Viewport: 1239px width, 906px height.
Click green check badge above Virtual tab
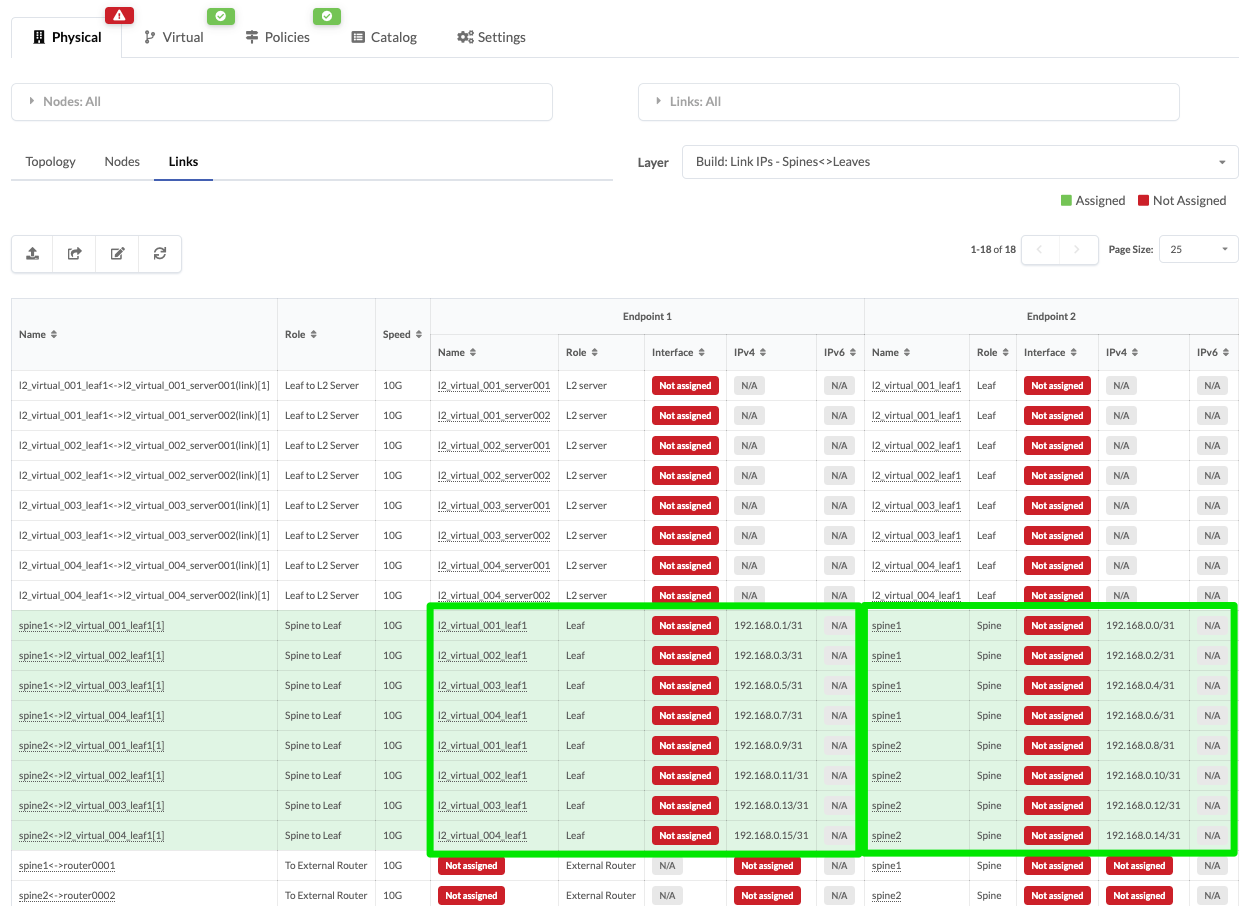pos(221,16)
